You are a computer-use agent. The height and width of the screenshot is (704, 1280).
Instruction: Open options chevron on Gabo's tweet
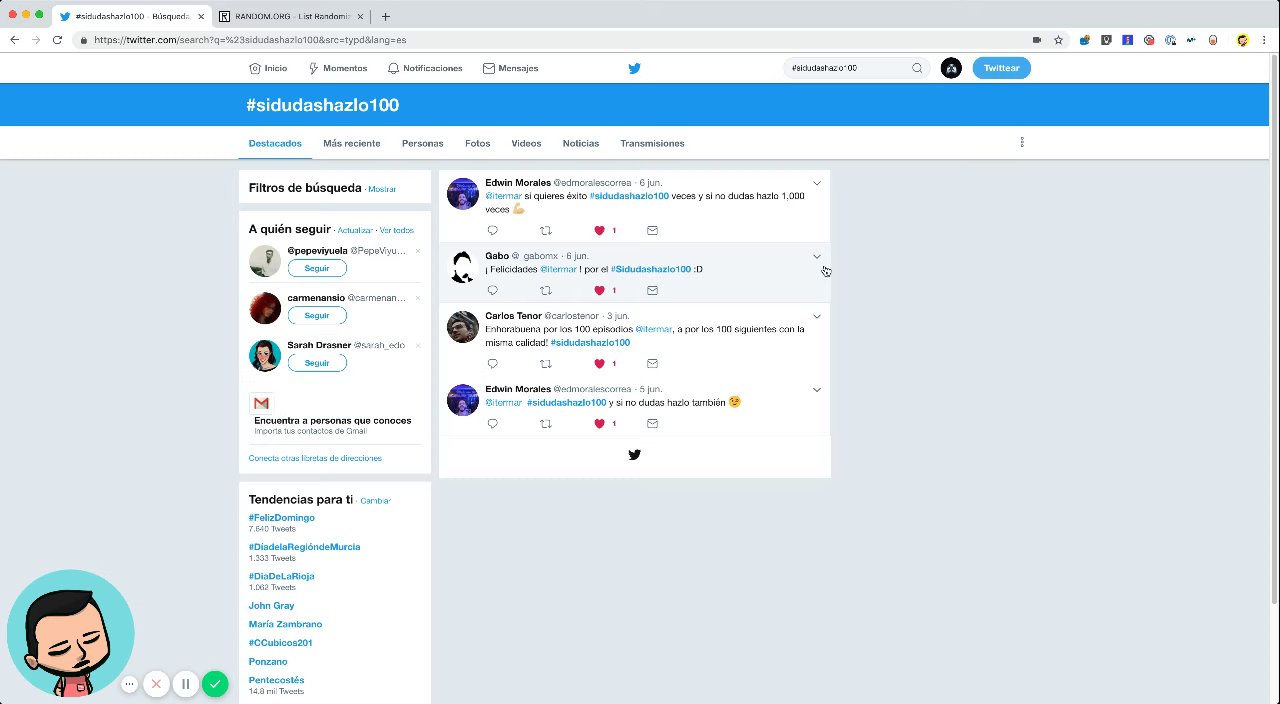point(817,256)
